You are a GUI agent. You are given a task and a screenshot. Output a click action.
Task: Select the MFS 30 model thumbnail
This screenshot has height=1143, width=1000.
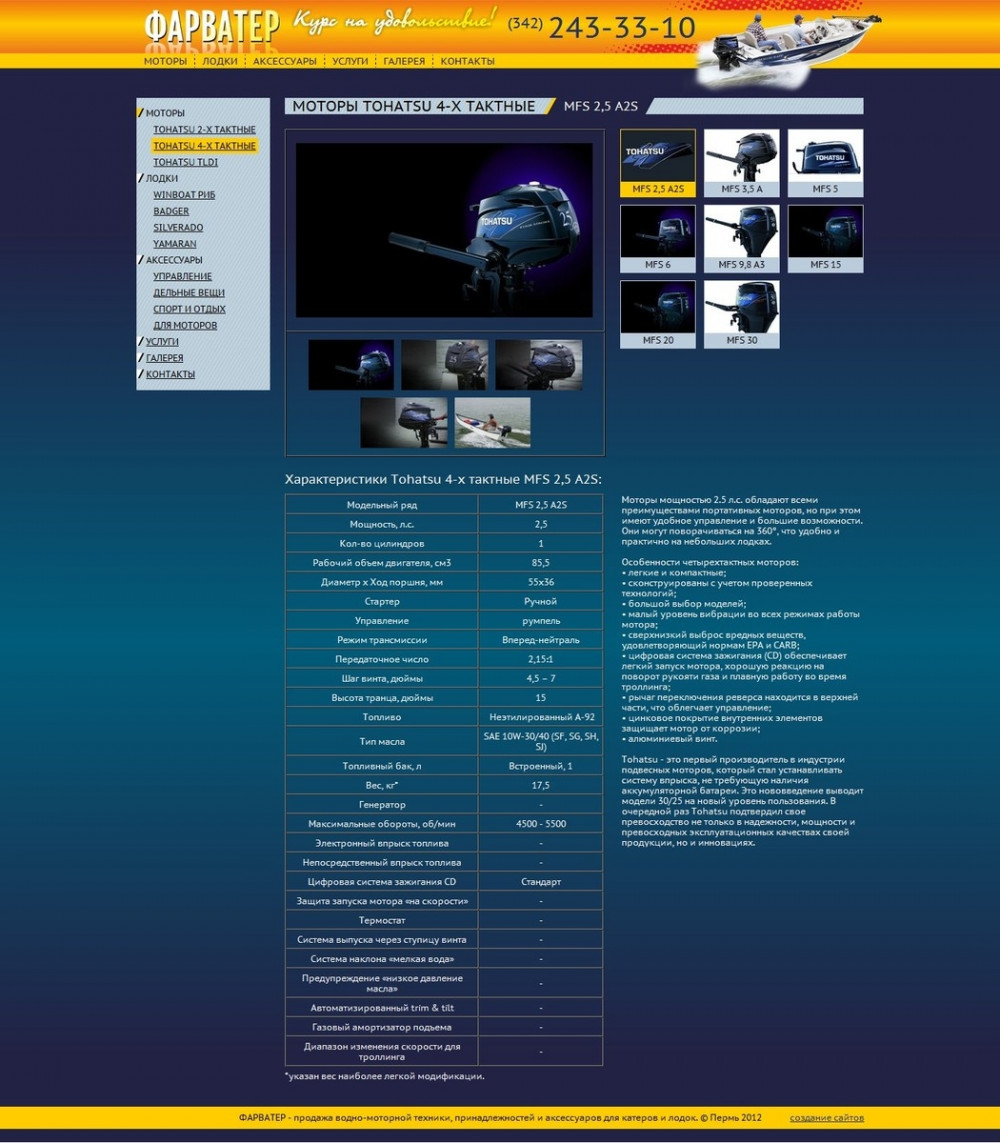(x=741, y=314)
